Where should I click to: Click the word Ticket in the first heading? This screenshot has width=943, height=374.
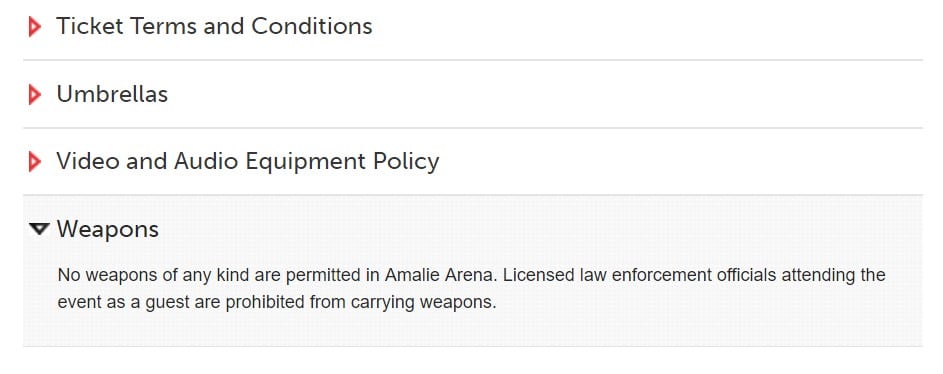pyautogui.click(x=90, y=26)
